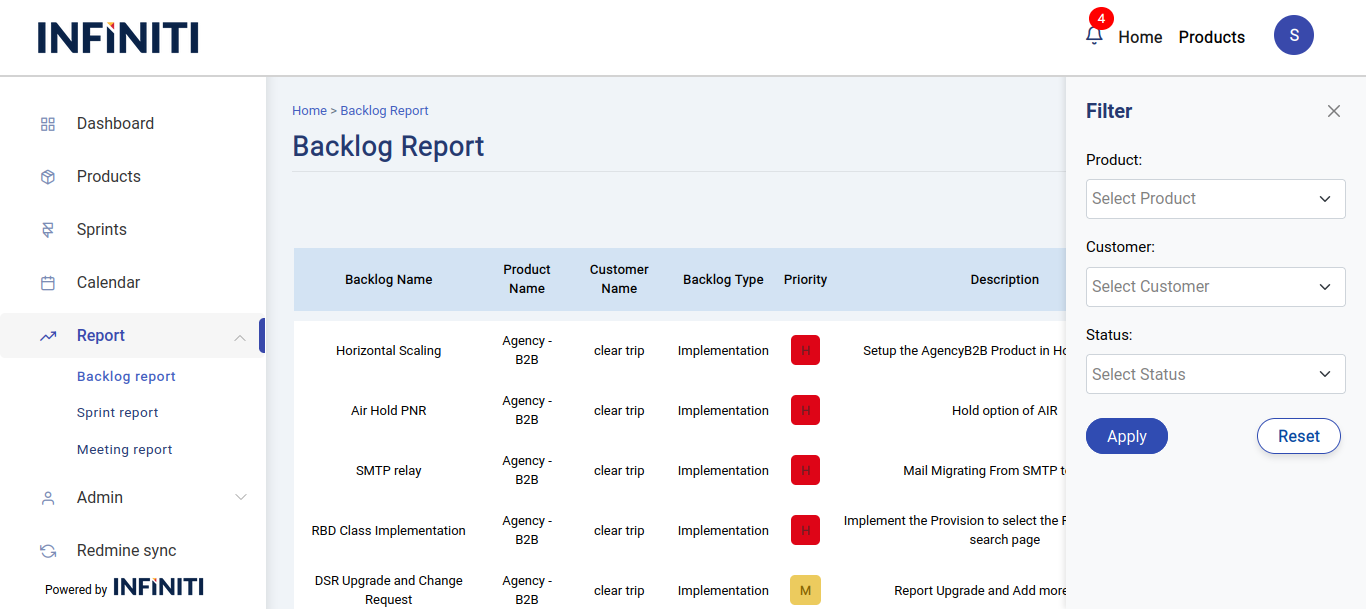Click the Dashboard grid icon
The width and height of the screenshot is (1366, 609).
coord(47,124)
